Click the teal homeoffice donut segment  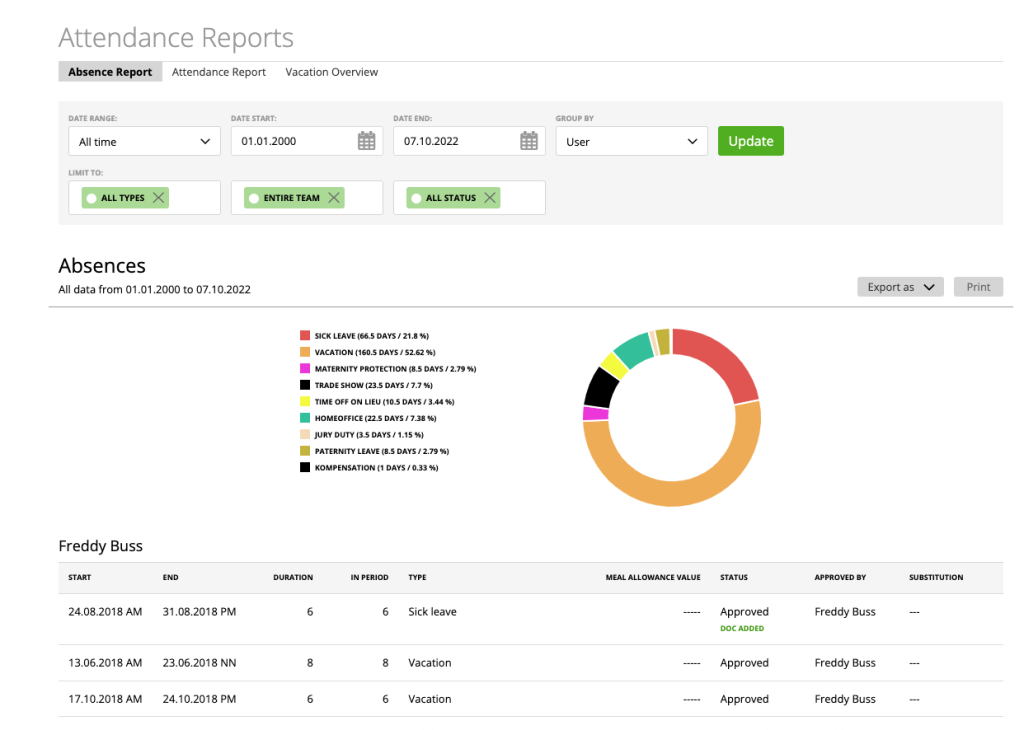point(635,349)
